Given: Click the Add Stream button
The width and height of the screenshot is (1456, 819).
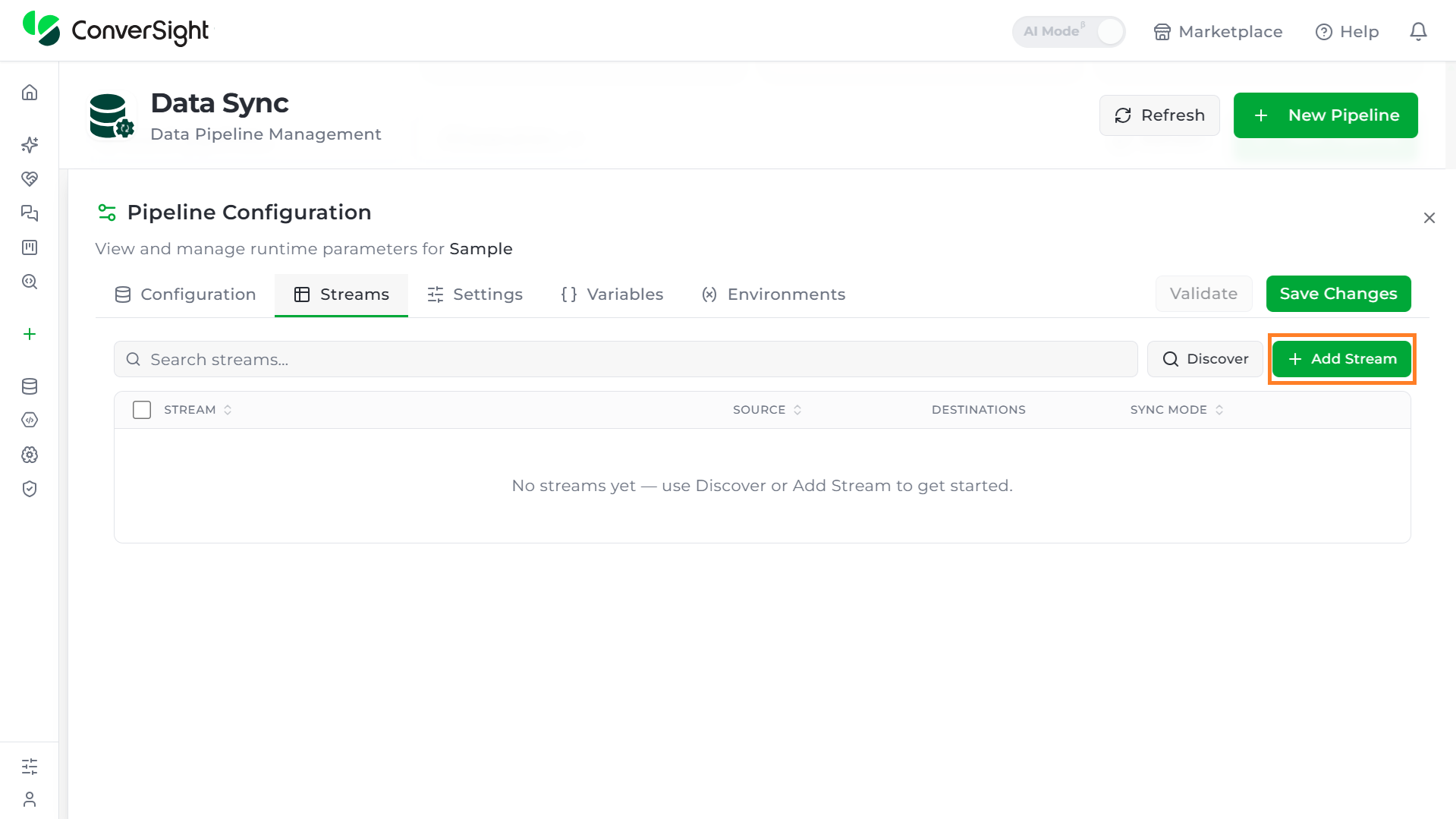Looking at the screenshot, I should point(1341,359).
